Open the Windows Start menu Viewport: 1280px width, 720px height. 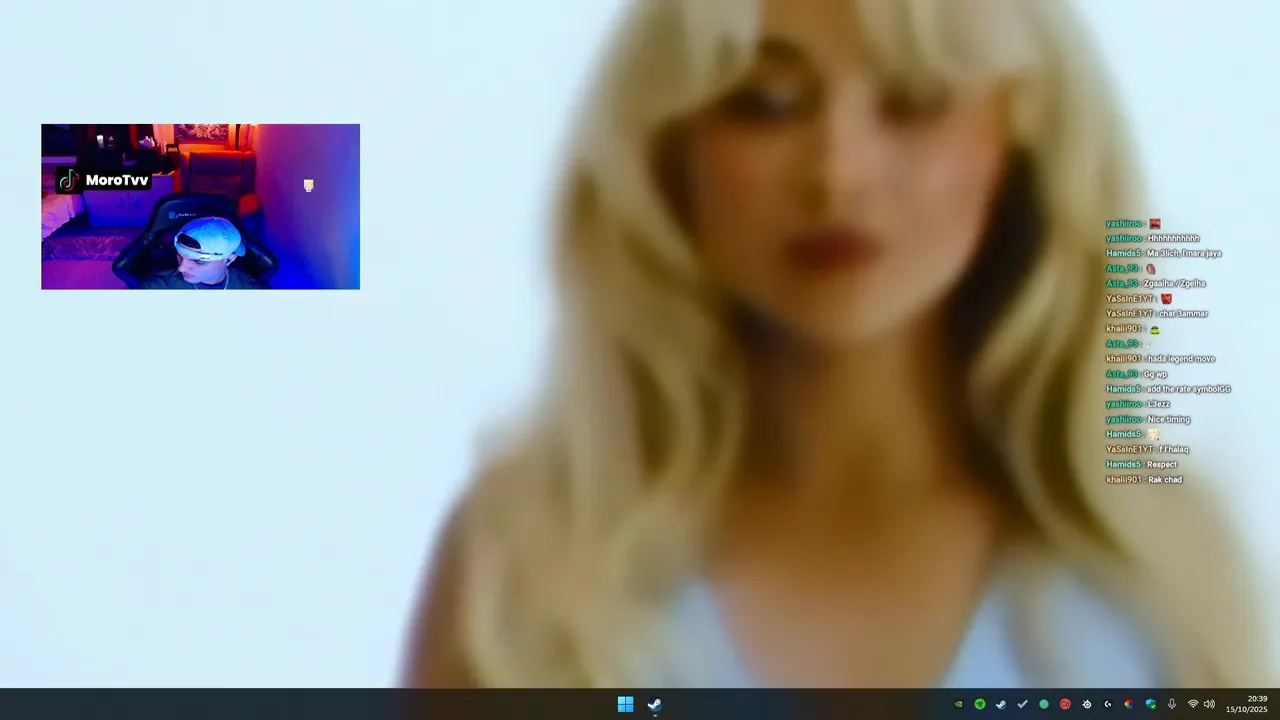pos(625,704)
